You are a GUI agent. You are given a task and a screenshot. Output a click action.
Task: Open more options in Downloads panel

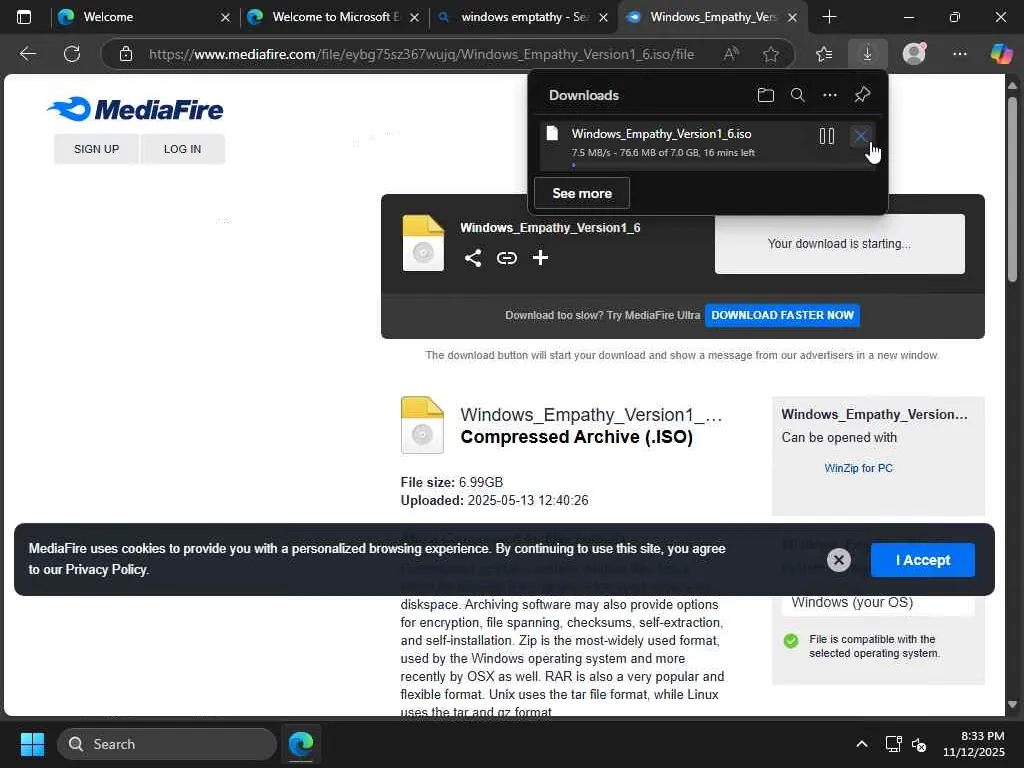point(829,95)
